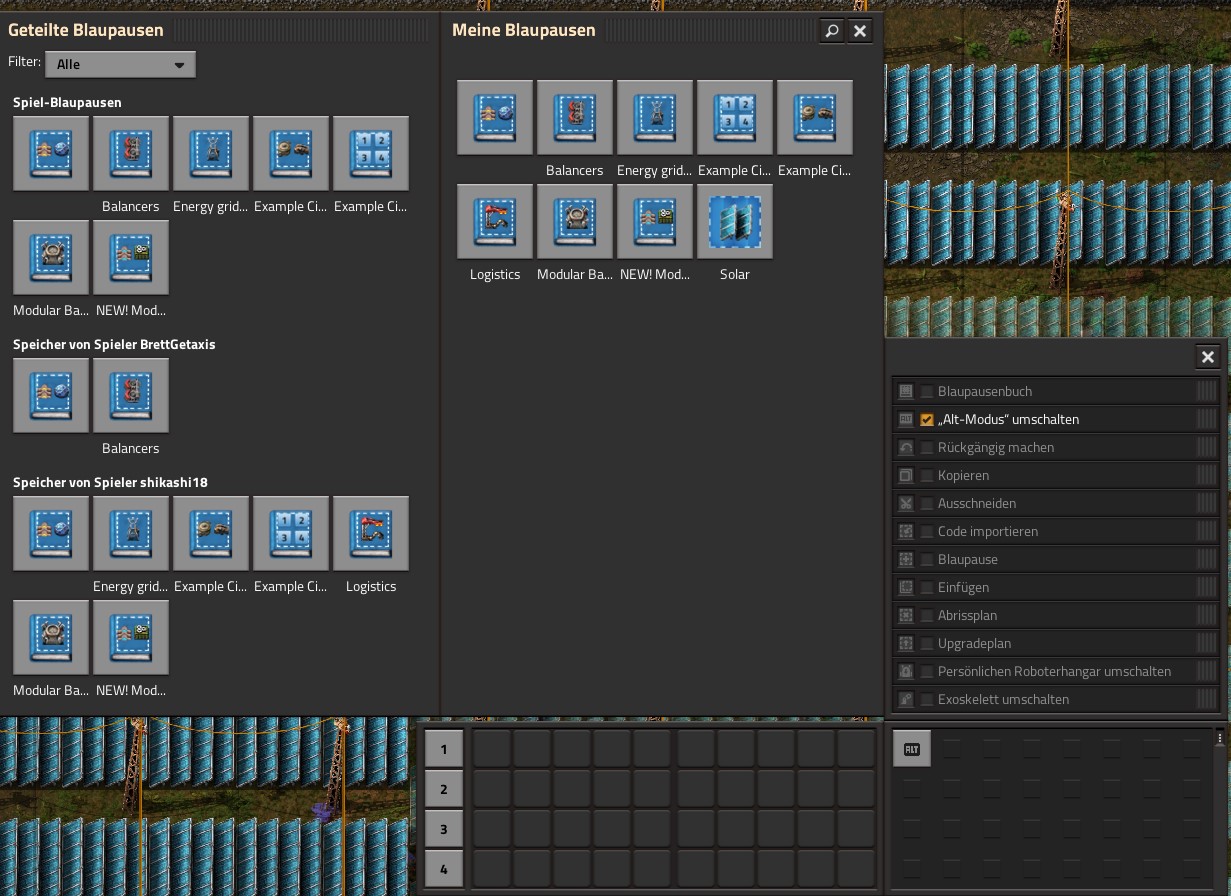Open the three-dot shortcut bar menu
The height and width of the screenshot is (896, 1231).
[1220, 737]
